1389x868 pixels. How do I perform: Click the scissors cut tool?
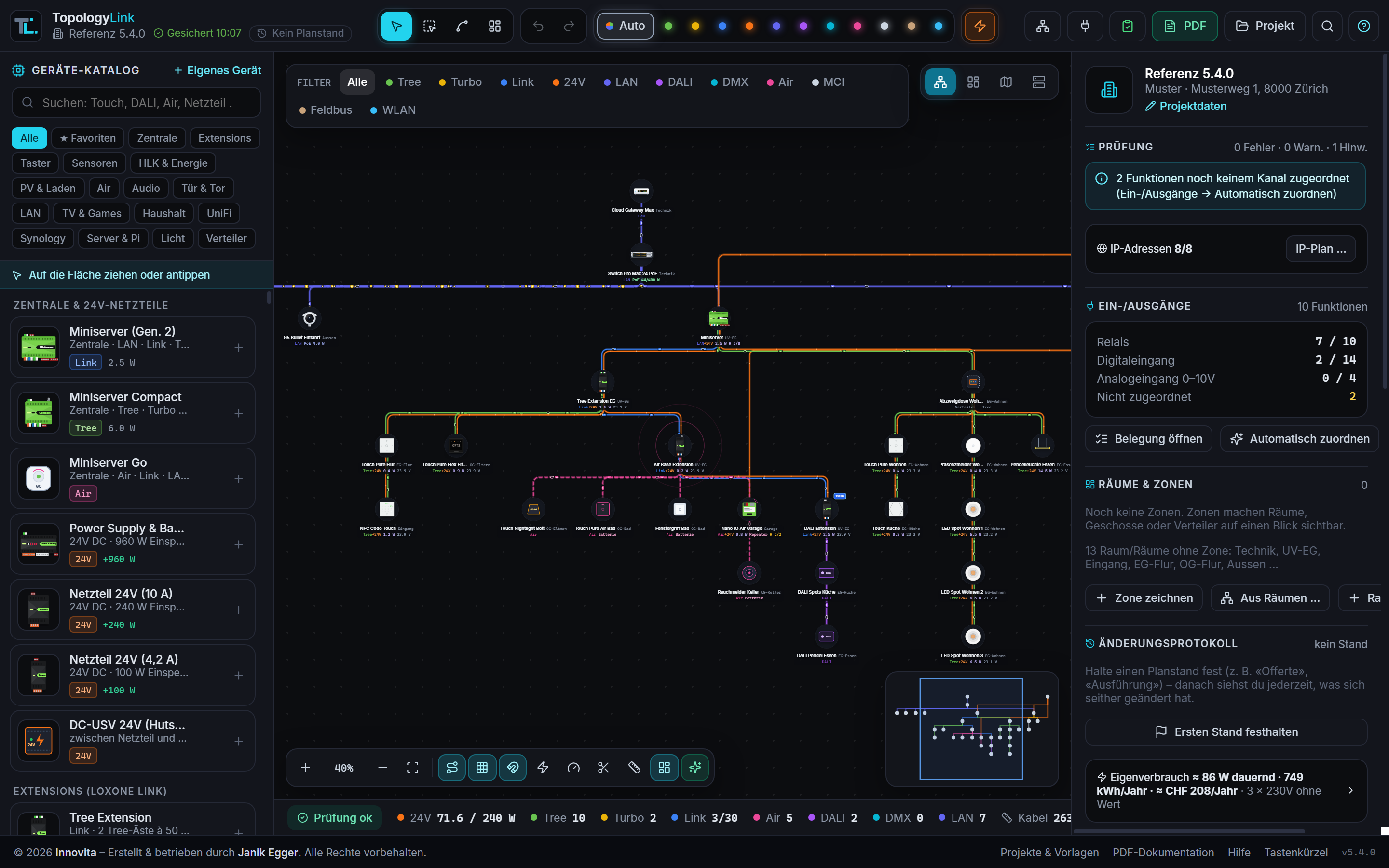pyautogui.click(x=603, y=768)
